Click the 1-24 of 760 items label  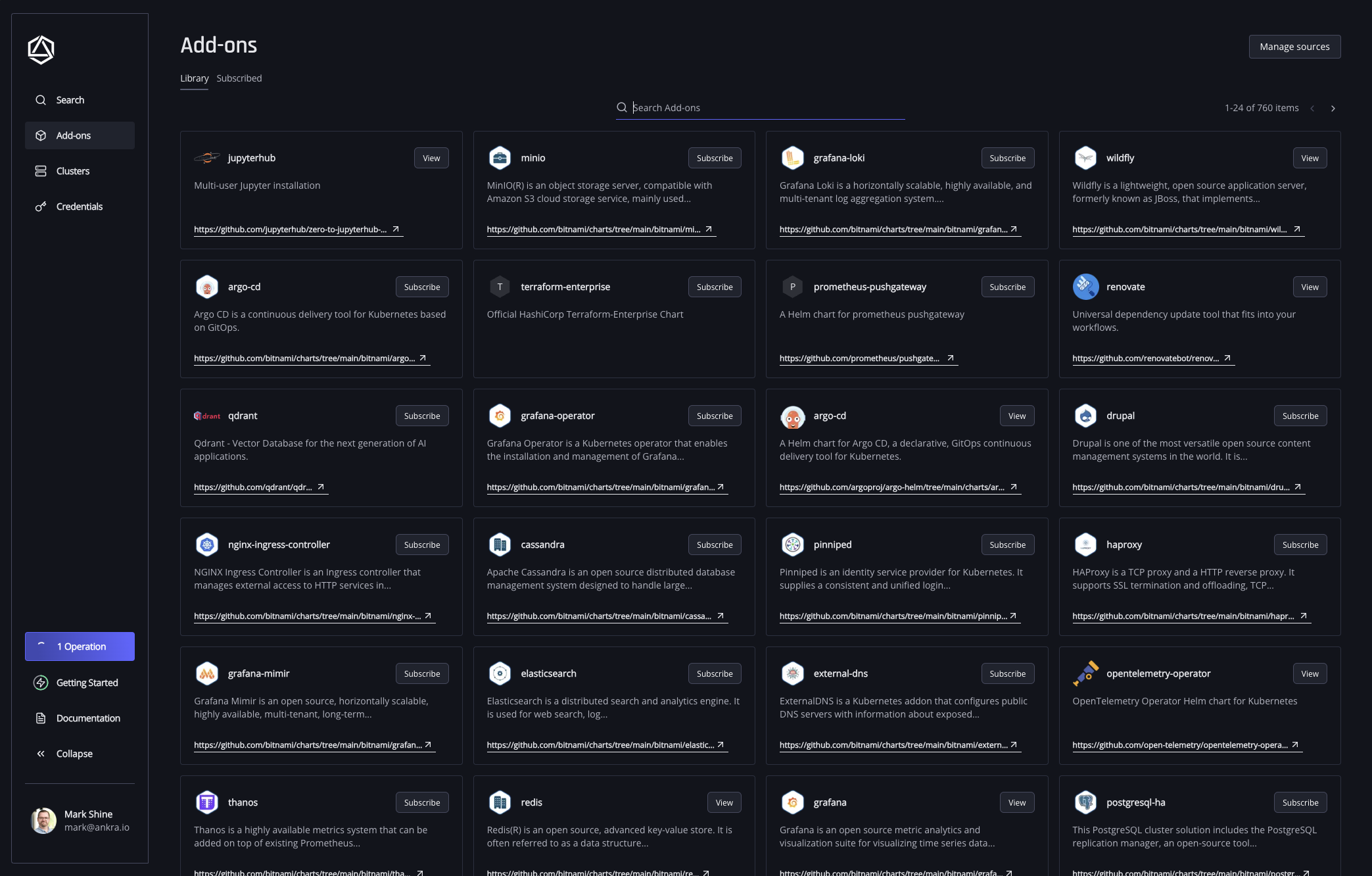(x=1262, y=108)
